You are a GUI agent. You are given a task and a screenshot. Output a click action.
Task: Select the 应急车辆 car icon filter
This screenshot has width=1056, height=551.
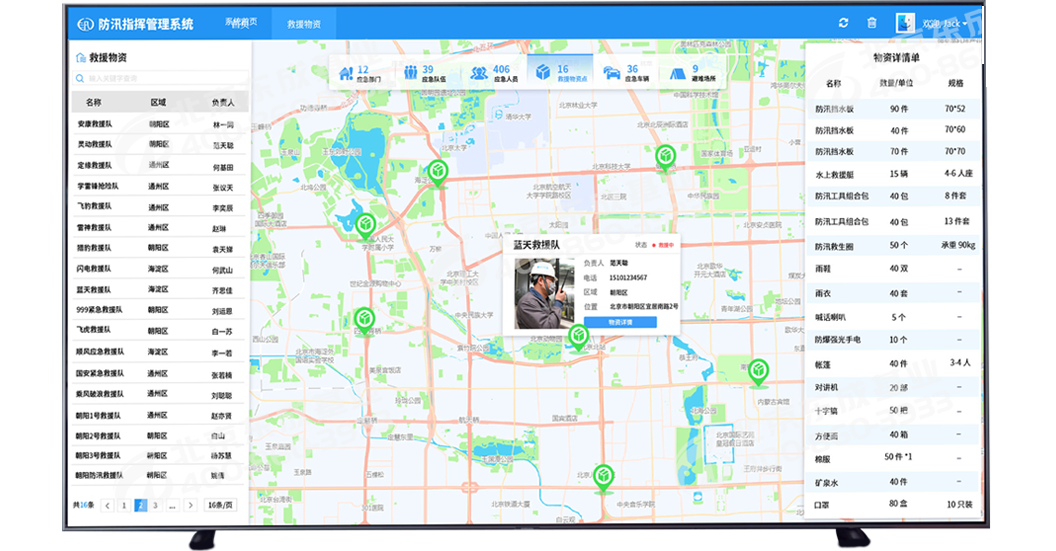610,73
